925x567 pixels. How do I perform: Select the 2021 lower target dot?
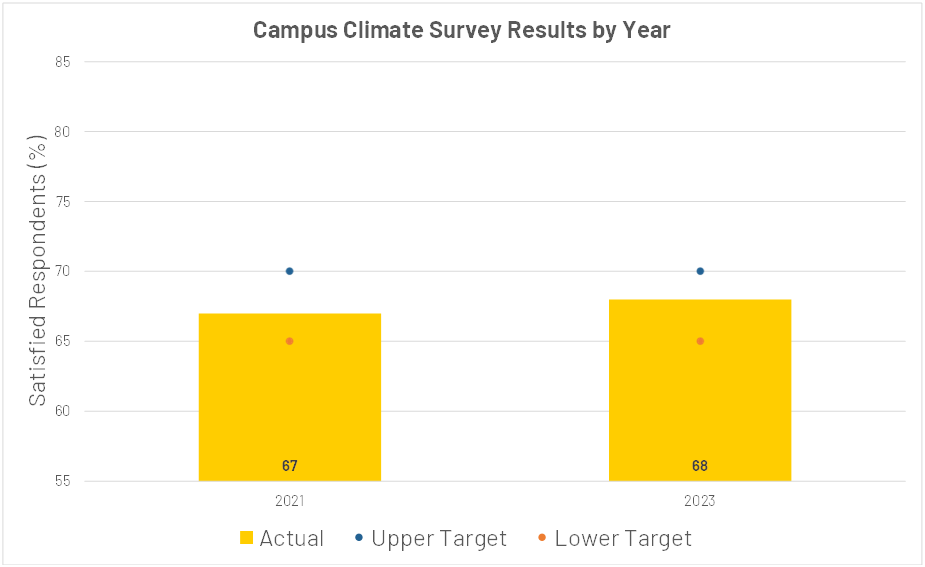pos(290,341)
